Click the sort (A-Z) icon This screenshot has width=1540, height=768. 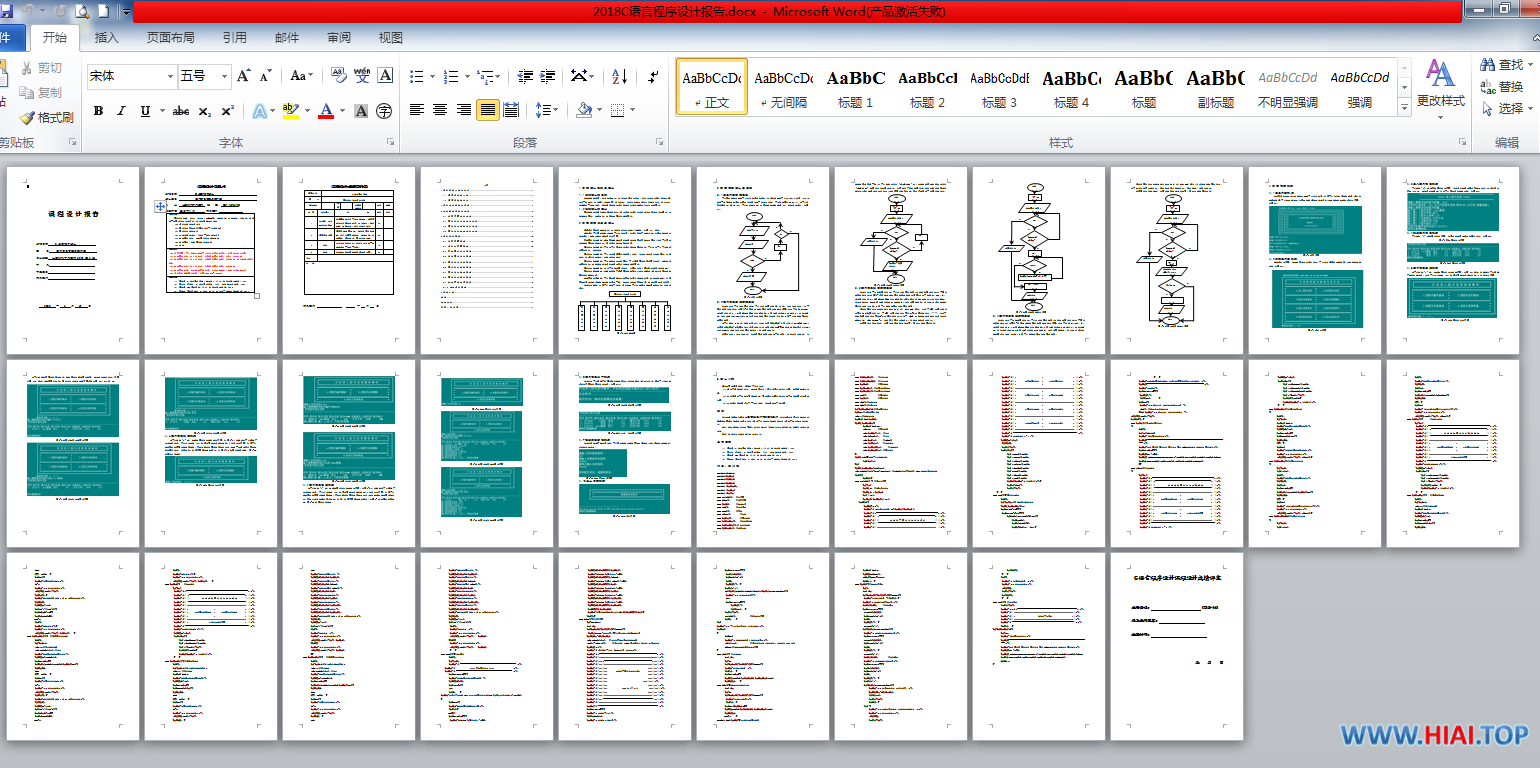tap(619, 76)
